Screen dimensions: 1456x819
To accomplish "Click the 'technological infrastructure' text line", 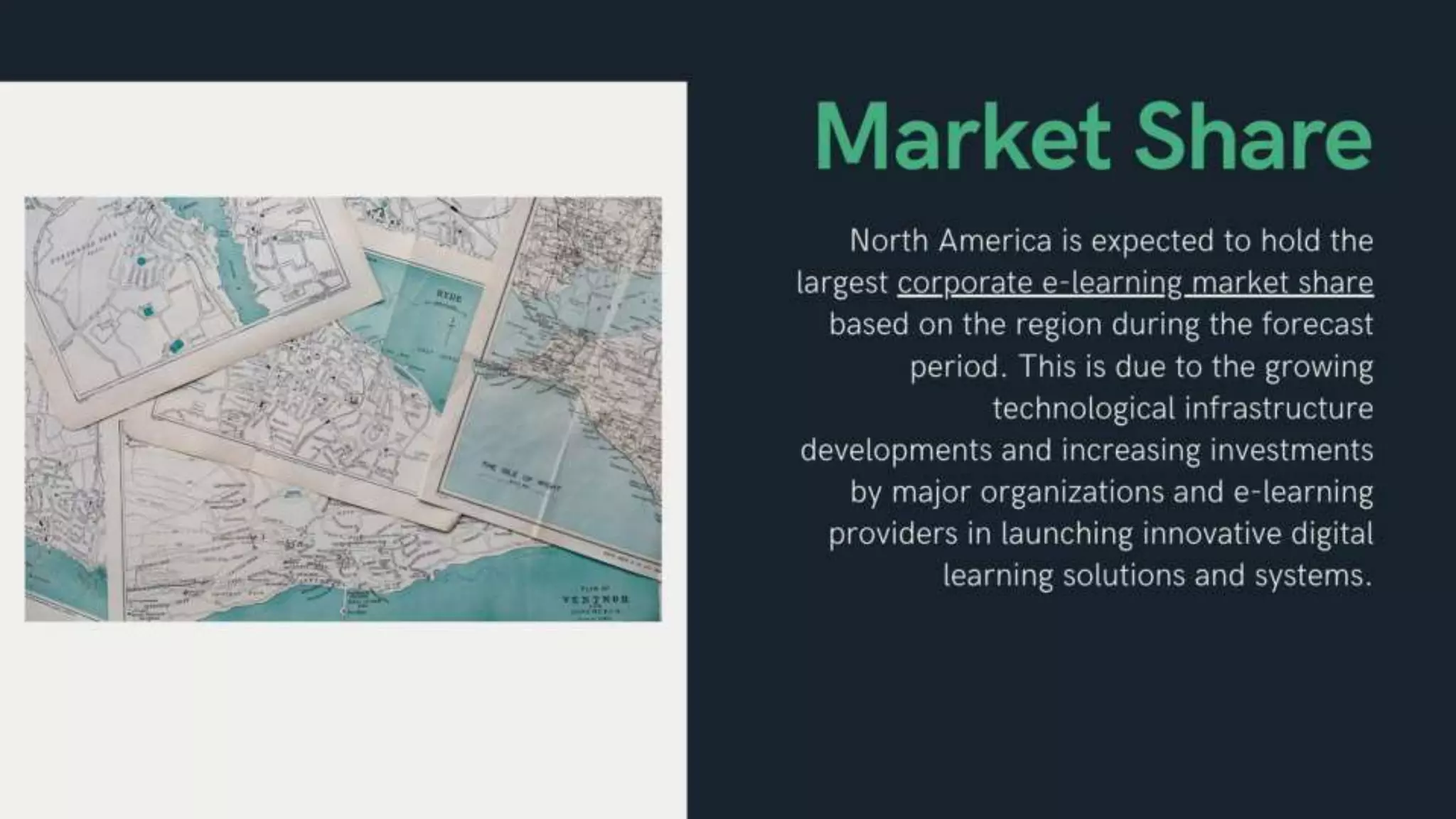I will [x=1182, y=409].
